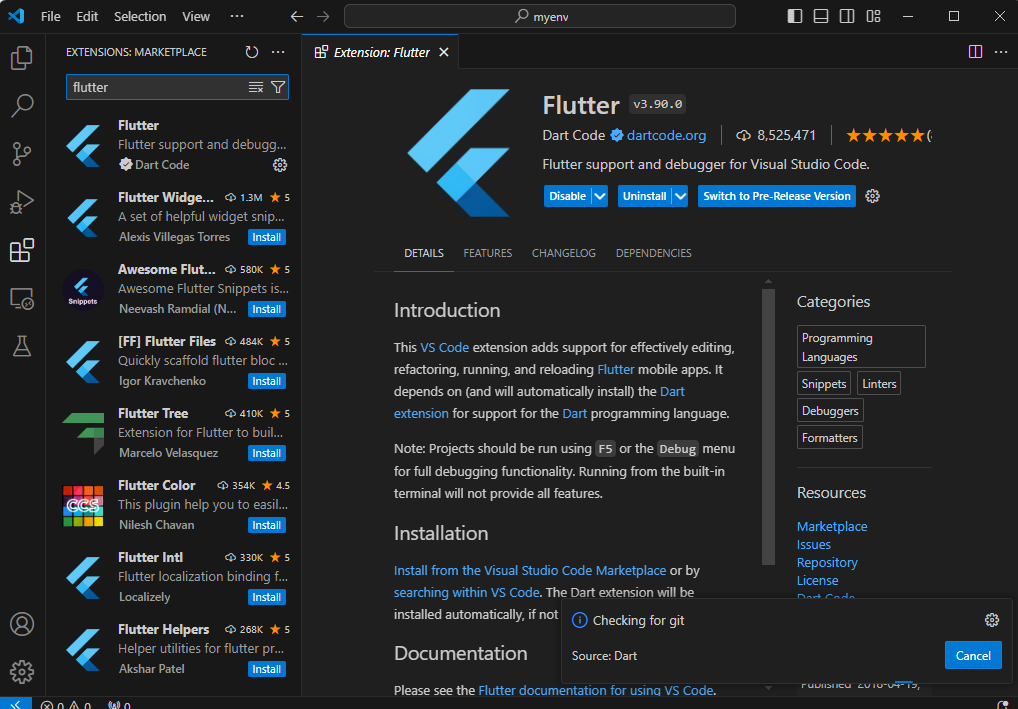Install the Flutter Tree extension
The height and width of the screenshot is (709, 1018).
click(x=267, y=453)
